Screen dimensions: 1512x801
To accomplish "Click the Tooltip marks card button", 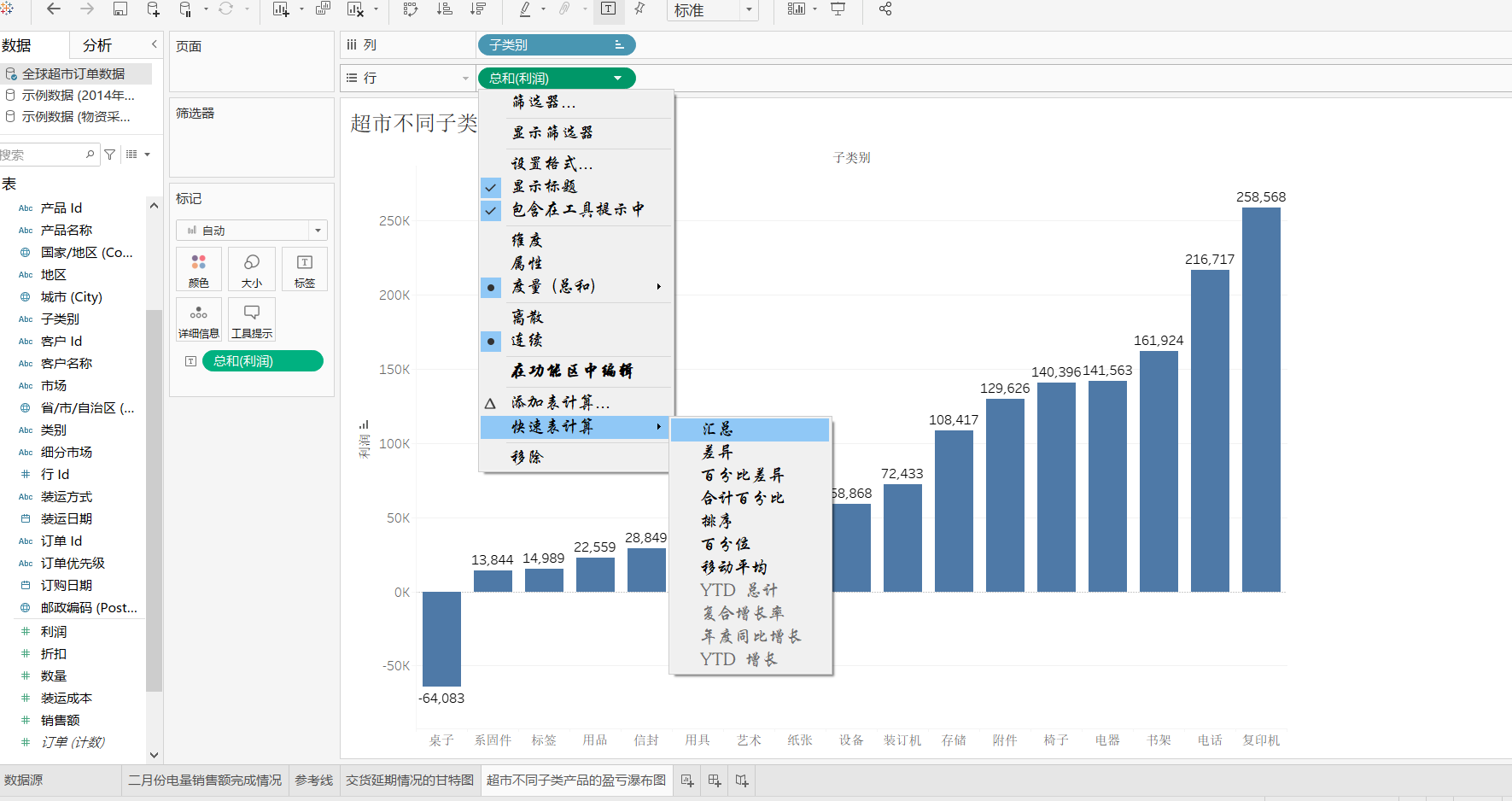I will tap(252, 319).
